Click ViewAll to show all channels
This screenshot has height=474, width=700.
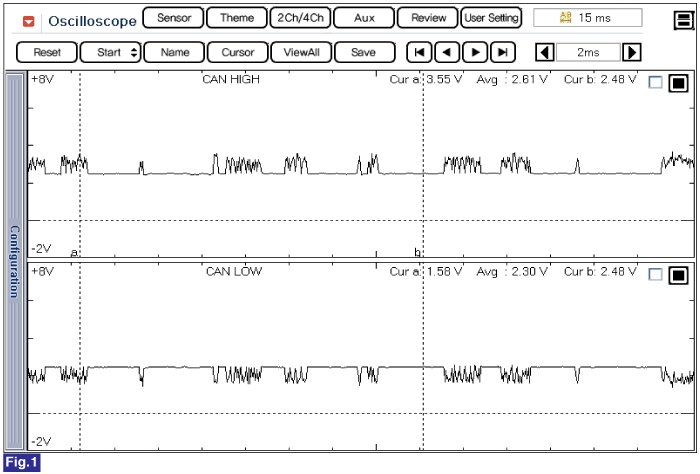[x=301, y=52]
